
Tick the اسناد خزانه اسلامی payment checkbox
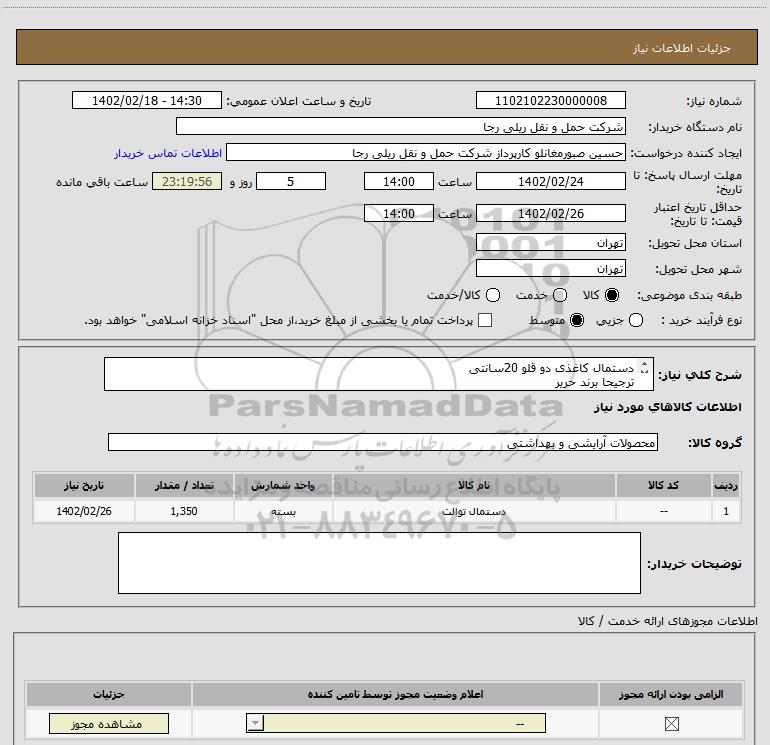485,320
